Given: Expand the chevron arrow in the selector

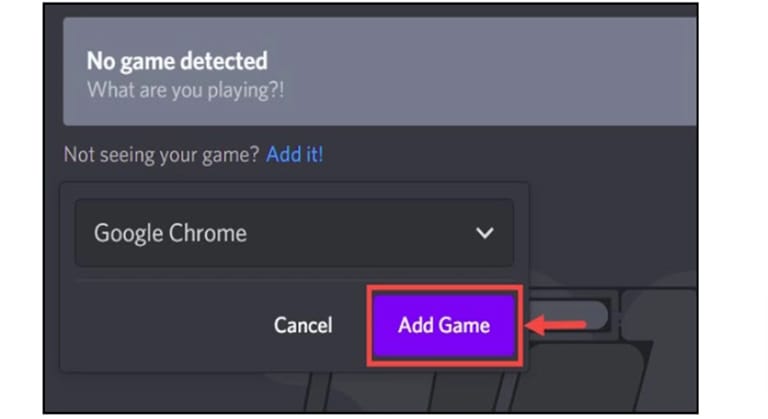Looking at the screenshot, I should tap(484, 233).
